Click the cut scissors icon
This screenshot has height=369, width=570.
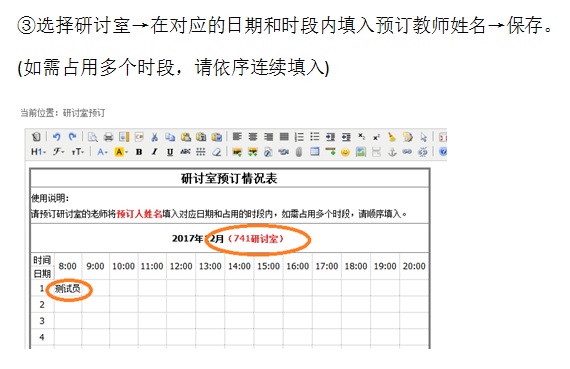154,137
